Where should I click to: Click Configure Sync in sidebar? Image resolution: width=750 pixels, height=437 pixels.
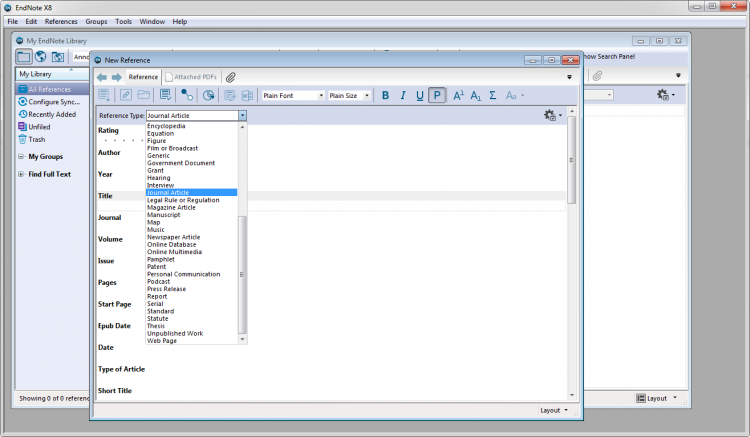pos(49,102)
